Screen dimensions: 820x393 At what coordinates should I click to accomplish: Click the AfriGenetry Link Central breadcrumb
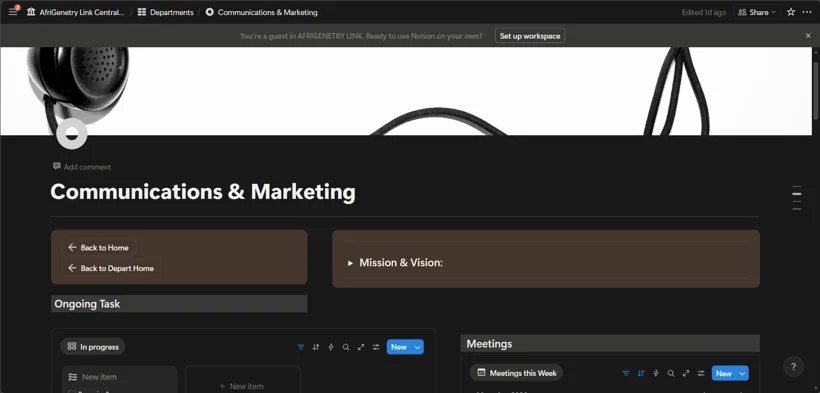tap(76, 12)
